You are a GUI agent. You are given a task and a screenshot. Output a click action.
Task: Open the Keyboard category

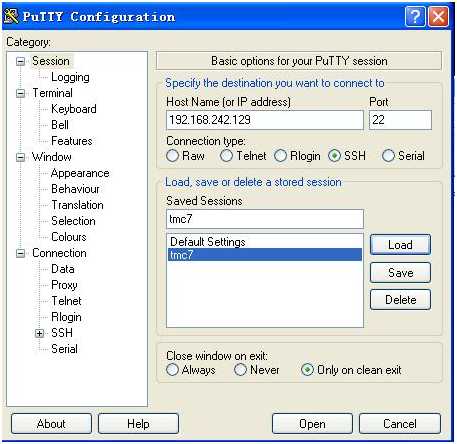74,109
